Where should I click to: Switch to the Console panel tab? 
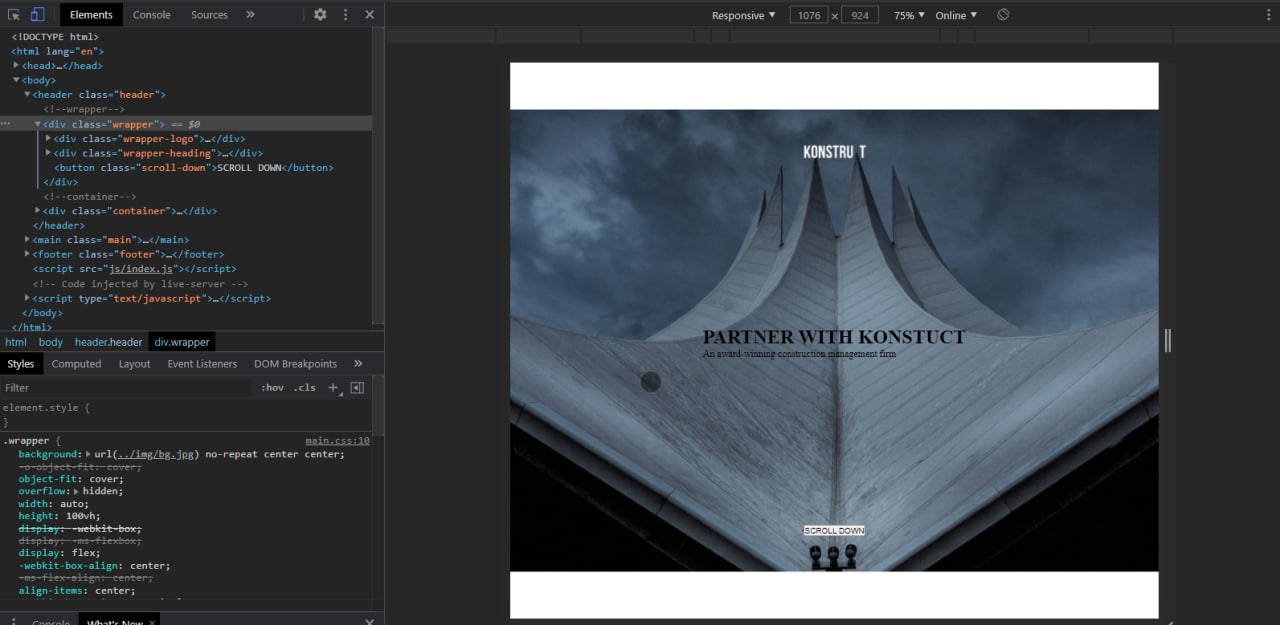[151, 15]
